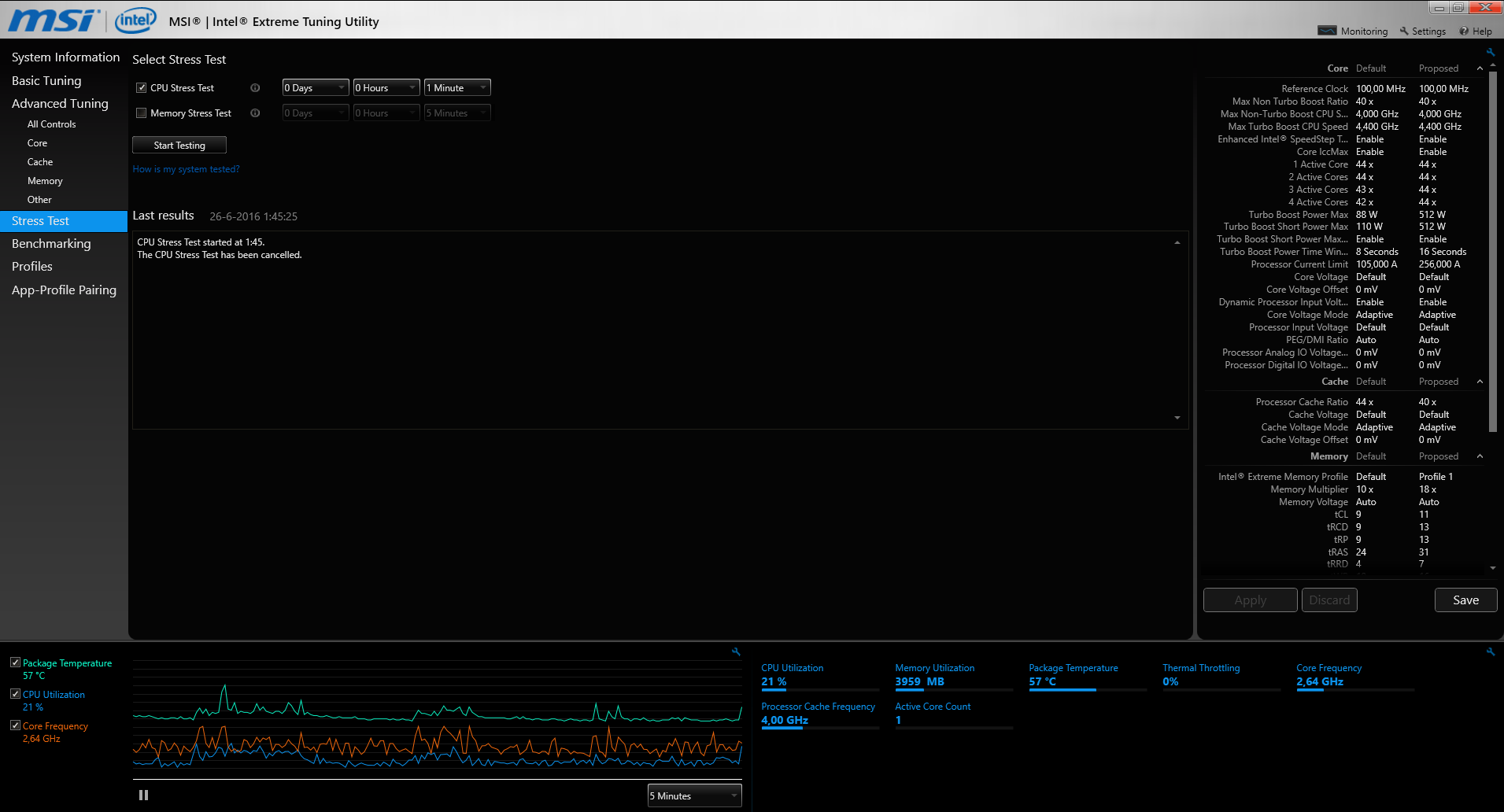Open graph time range 5 Minutes dropdown
The height and width of the screenshot is (812, 1504).
pyautogui.click(x=695, y=795)
